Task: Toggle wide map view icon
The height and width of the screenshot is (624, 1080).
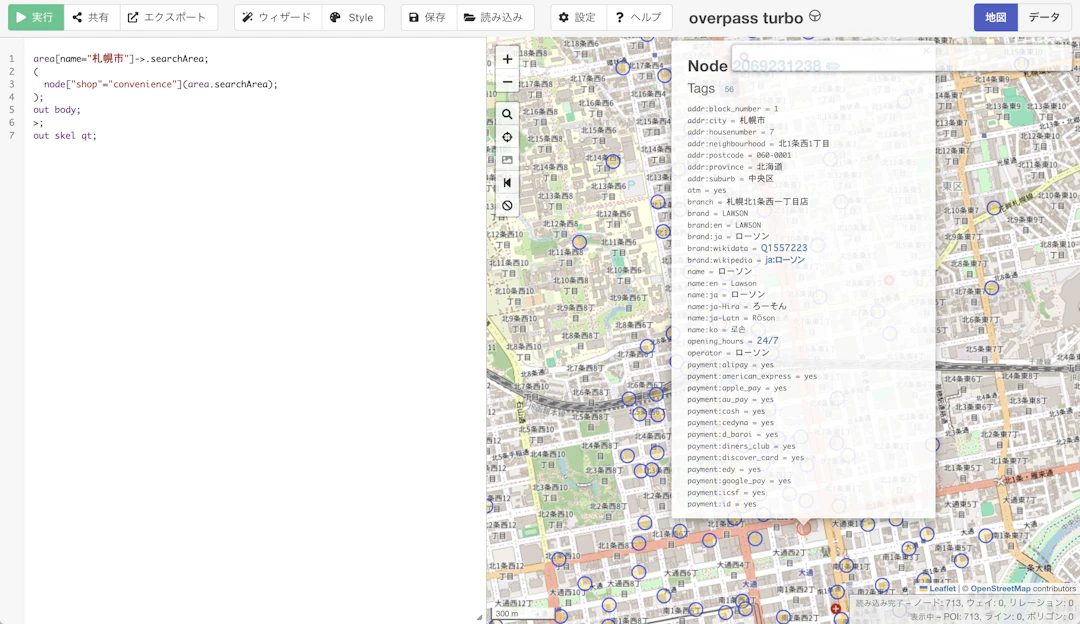Action: click(x=508, y=183)
